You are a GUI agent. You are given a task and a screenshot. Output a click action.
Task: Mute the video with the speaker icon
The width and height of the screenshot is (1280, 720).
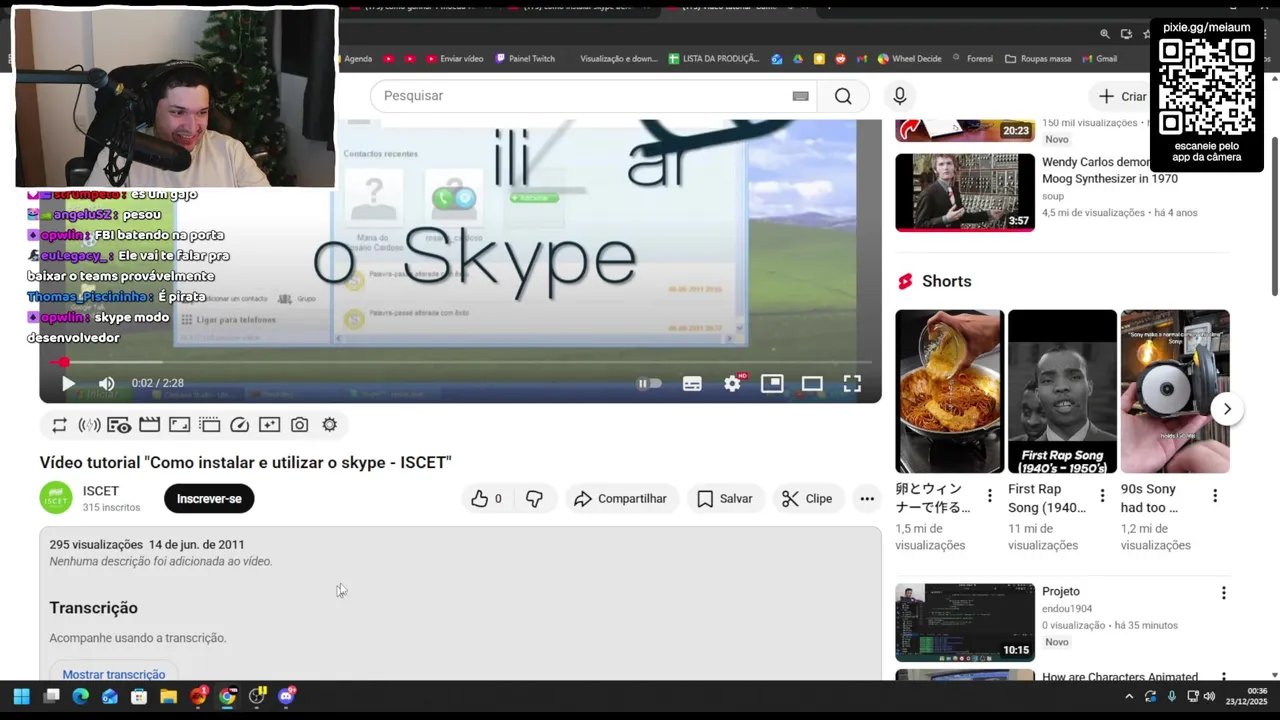click(107, 383)
